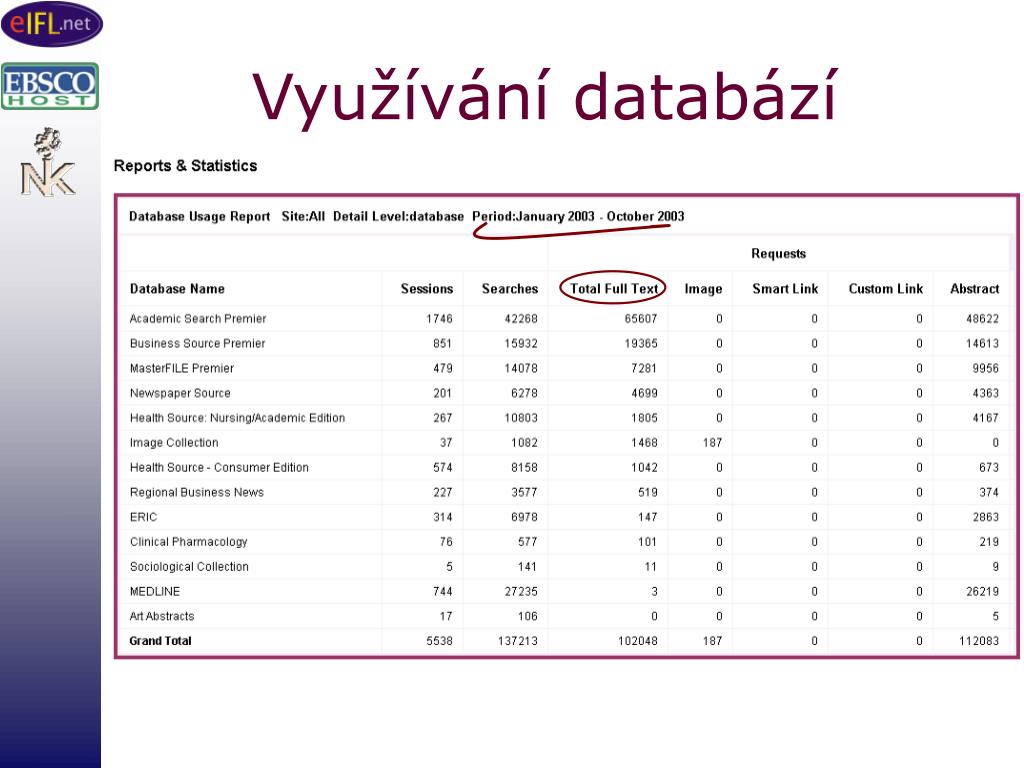Image resolution: width=1024 pixels, height=768 pixels.
Task: Select the 'Sociological Collection' row name
Action: [189, 567]
